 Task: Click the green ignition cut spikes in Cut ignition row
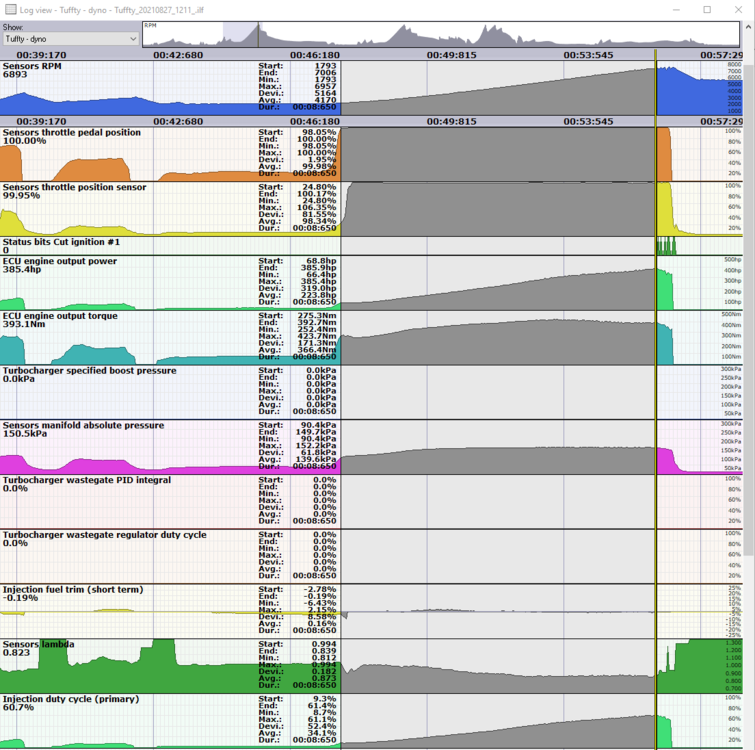666,246
